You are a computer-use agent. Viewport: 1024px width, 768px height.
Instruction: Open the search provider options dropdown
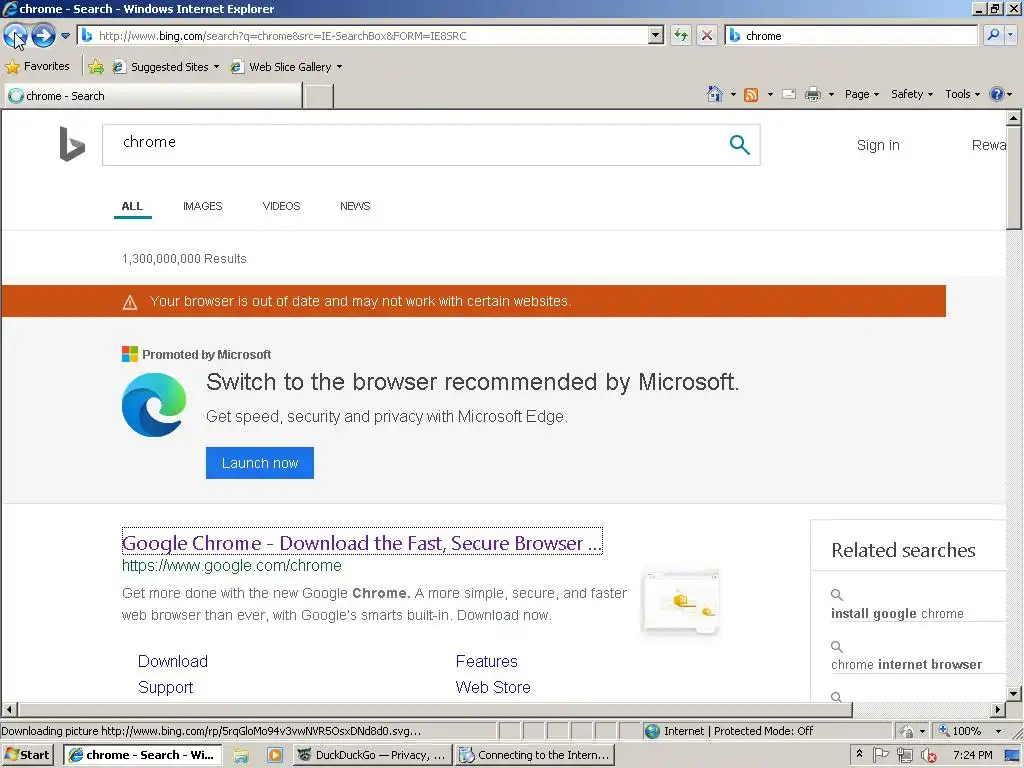pos(1011,35)
